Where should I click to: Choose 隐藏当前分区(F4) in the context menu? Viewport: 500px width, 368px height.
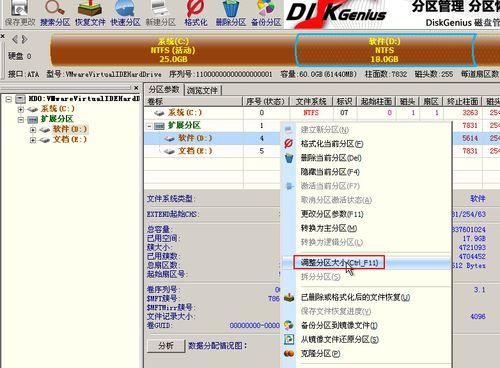366,172
